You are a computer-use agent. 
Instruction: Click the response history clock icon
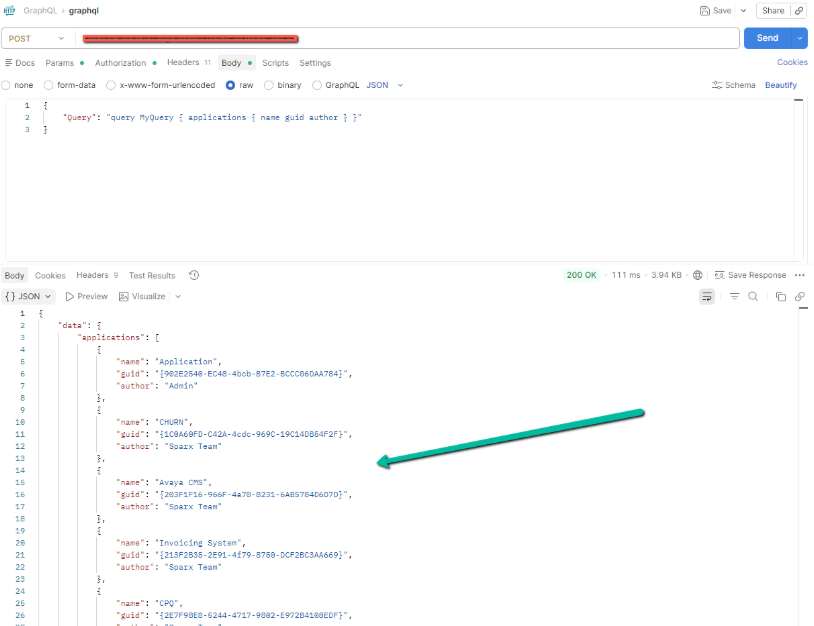194,275
